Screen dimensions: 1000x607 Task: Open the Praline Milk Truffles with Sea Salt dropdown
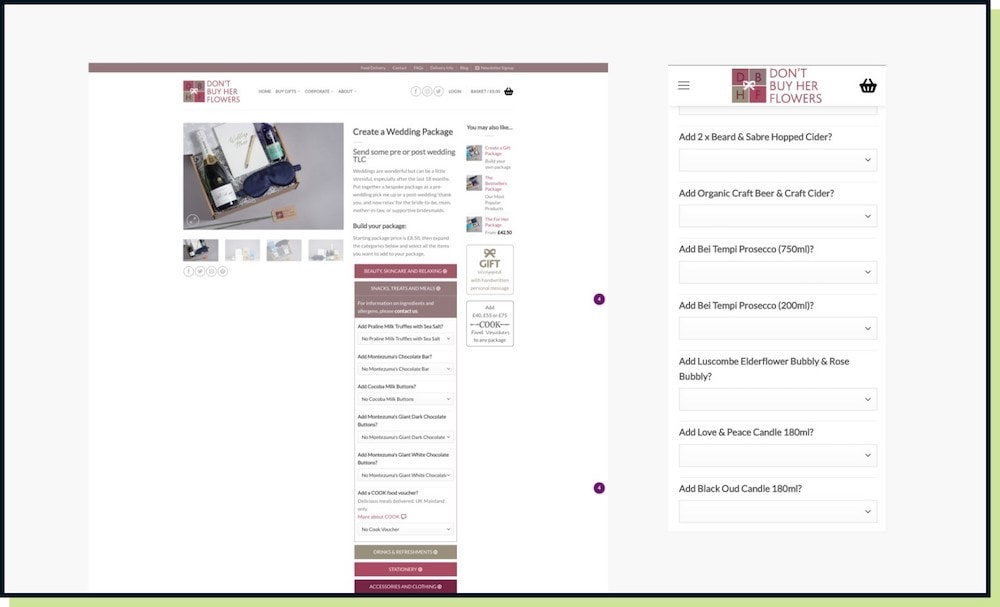[x=405, y=339]
